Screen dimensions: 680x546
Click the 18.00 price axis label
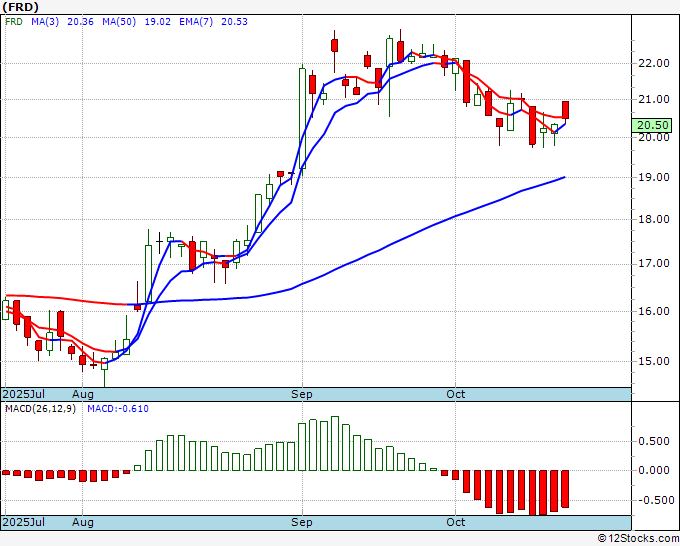(654, 219)
